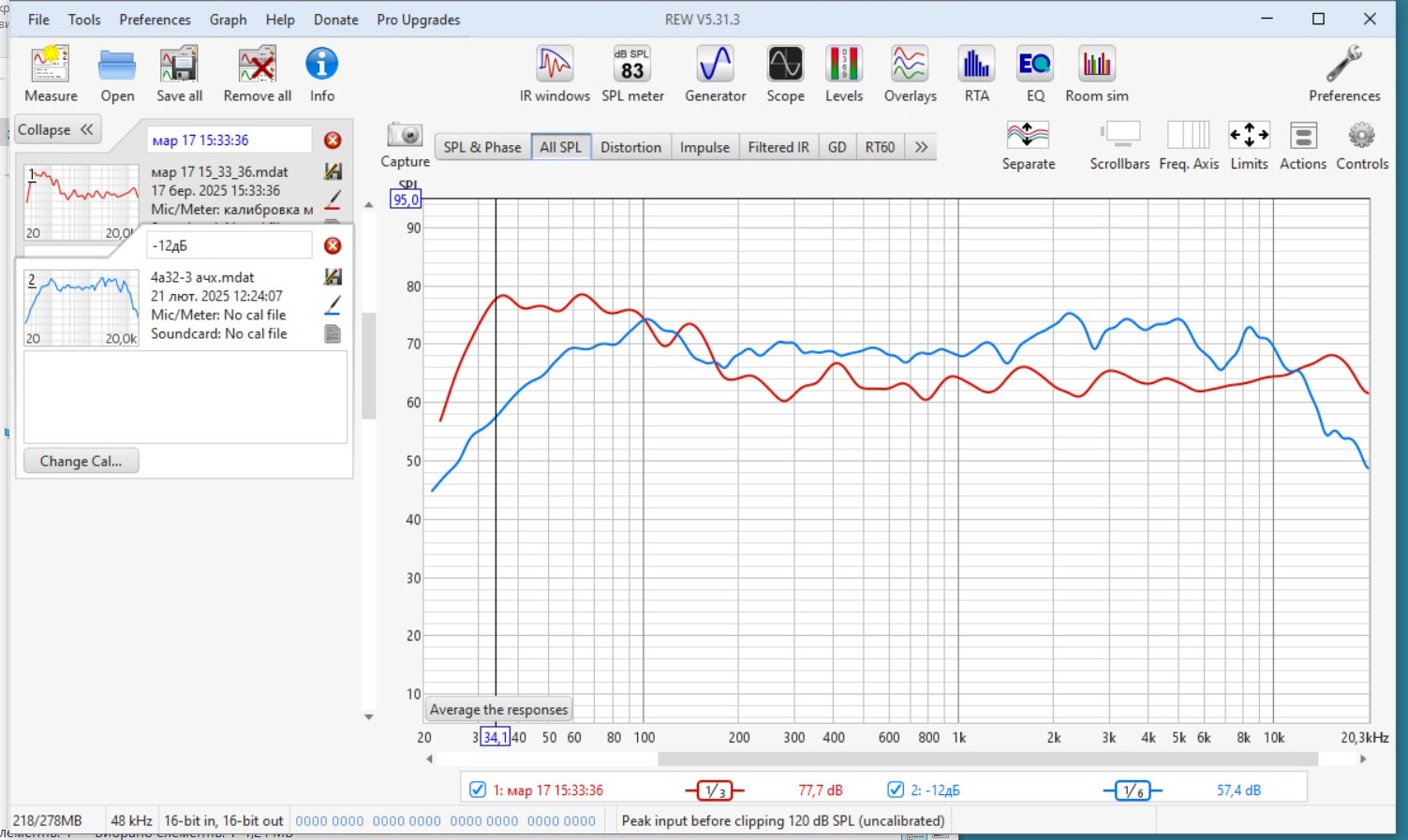Switch to the Impulse tab
The image size is (1408, 840).
click(704, 147)
